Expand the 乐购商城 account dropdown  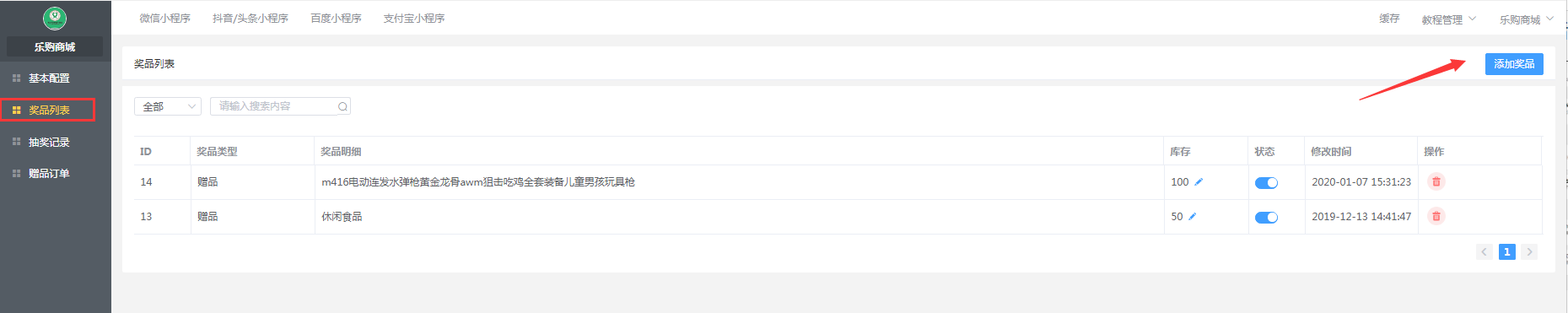[x=1526, y=19]
